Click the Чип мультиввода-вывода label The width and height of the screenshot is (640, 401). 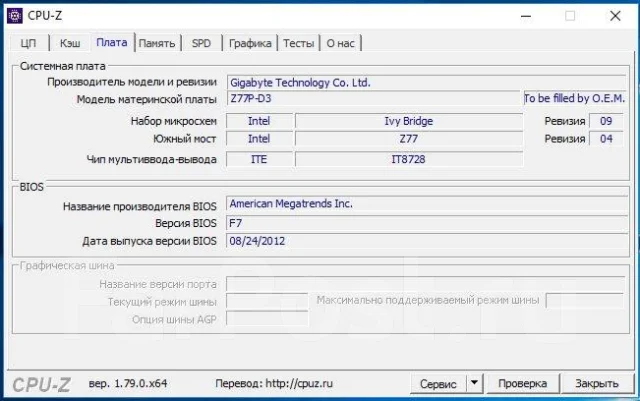(x=151, y=159)
